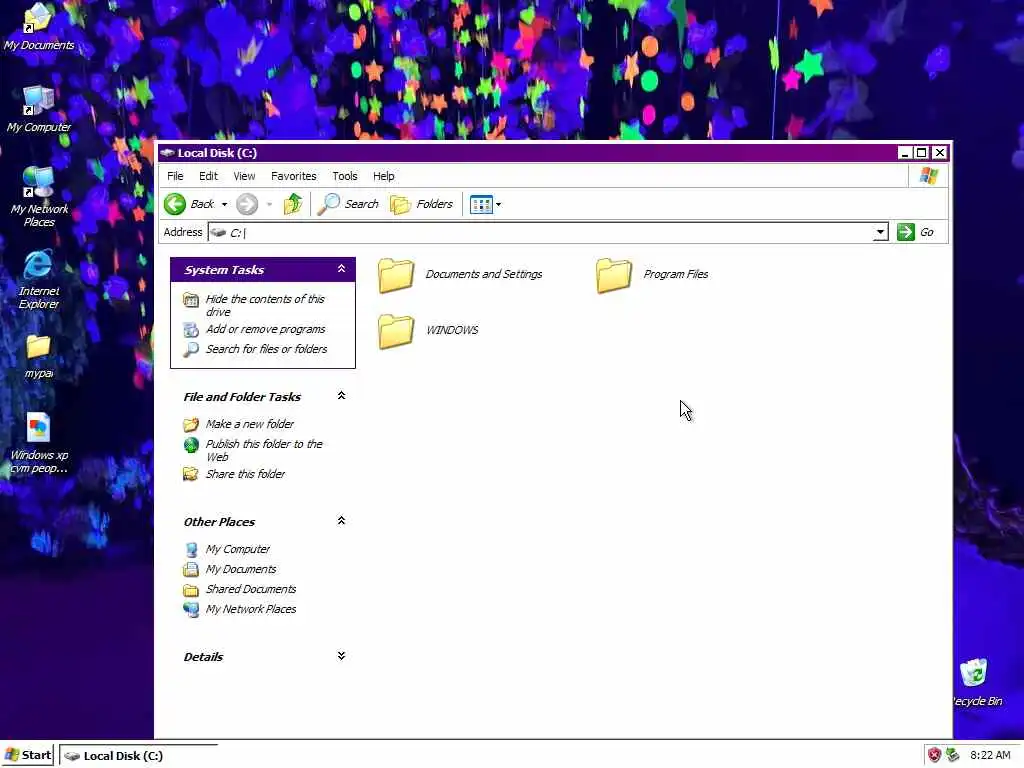The height and width of the screenshot is (768, 1024).
Task: Open the Search pane from toolbar
Action: [x=348, y=204]
